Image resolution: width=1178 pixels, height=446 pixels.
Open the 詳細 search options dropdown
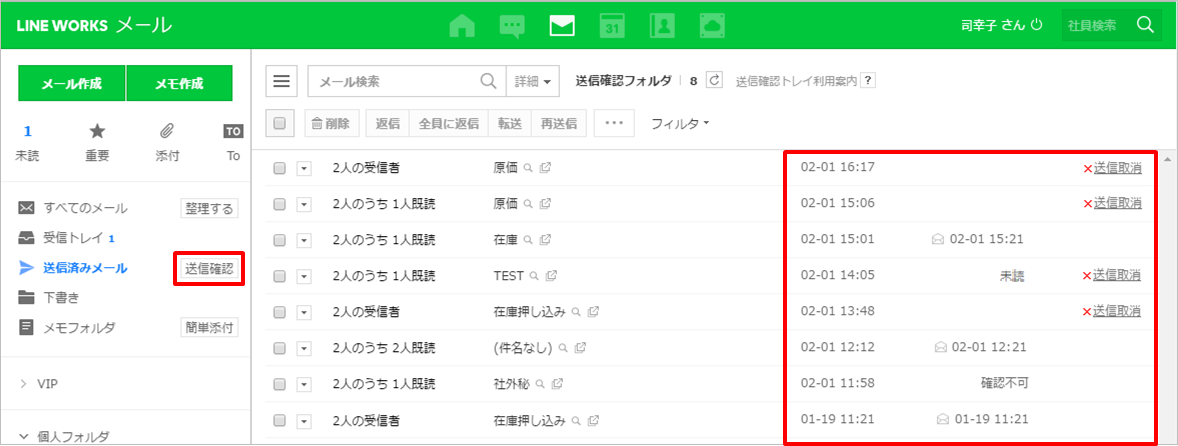533,81
